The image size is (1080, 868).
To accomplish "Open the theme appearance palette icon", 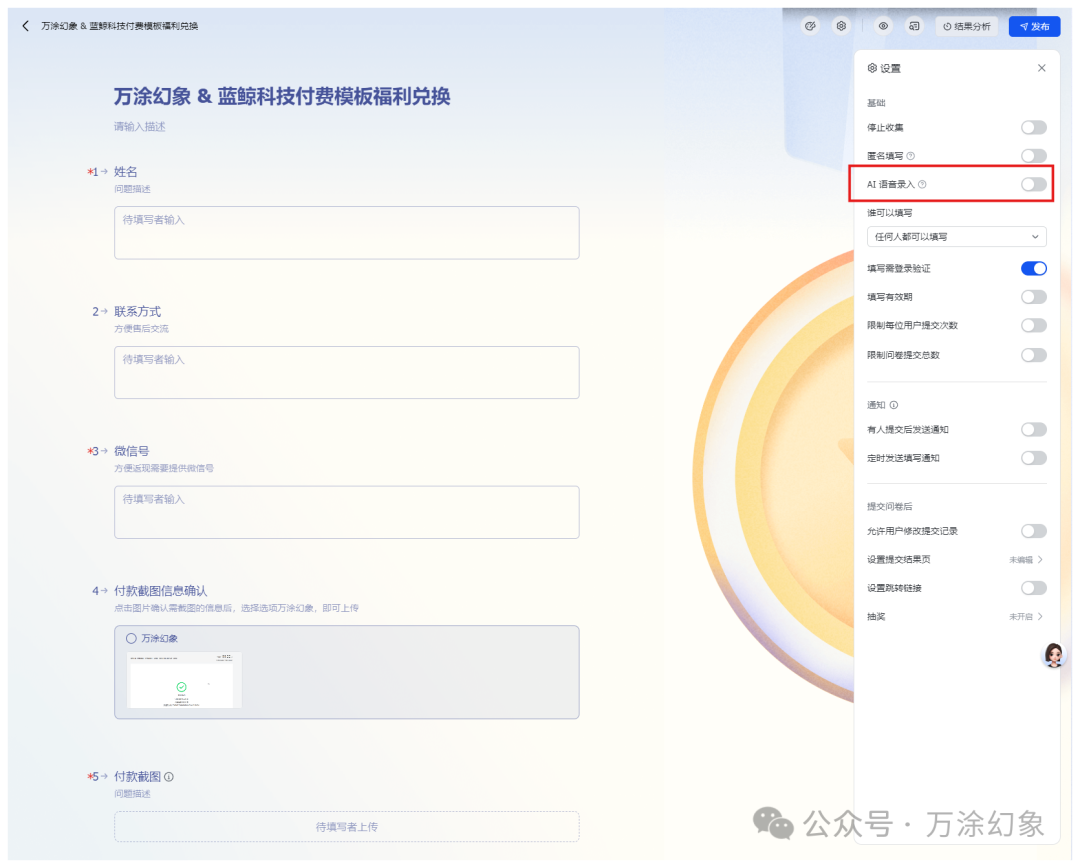I will tap(812, 26).
